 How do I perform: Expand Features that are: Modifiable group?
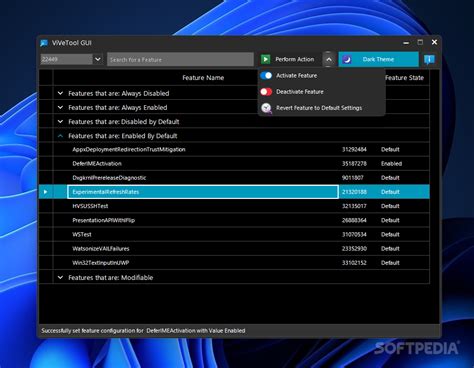pyautogui.click(x=60, y=277)
